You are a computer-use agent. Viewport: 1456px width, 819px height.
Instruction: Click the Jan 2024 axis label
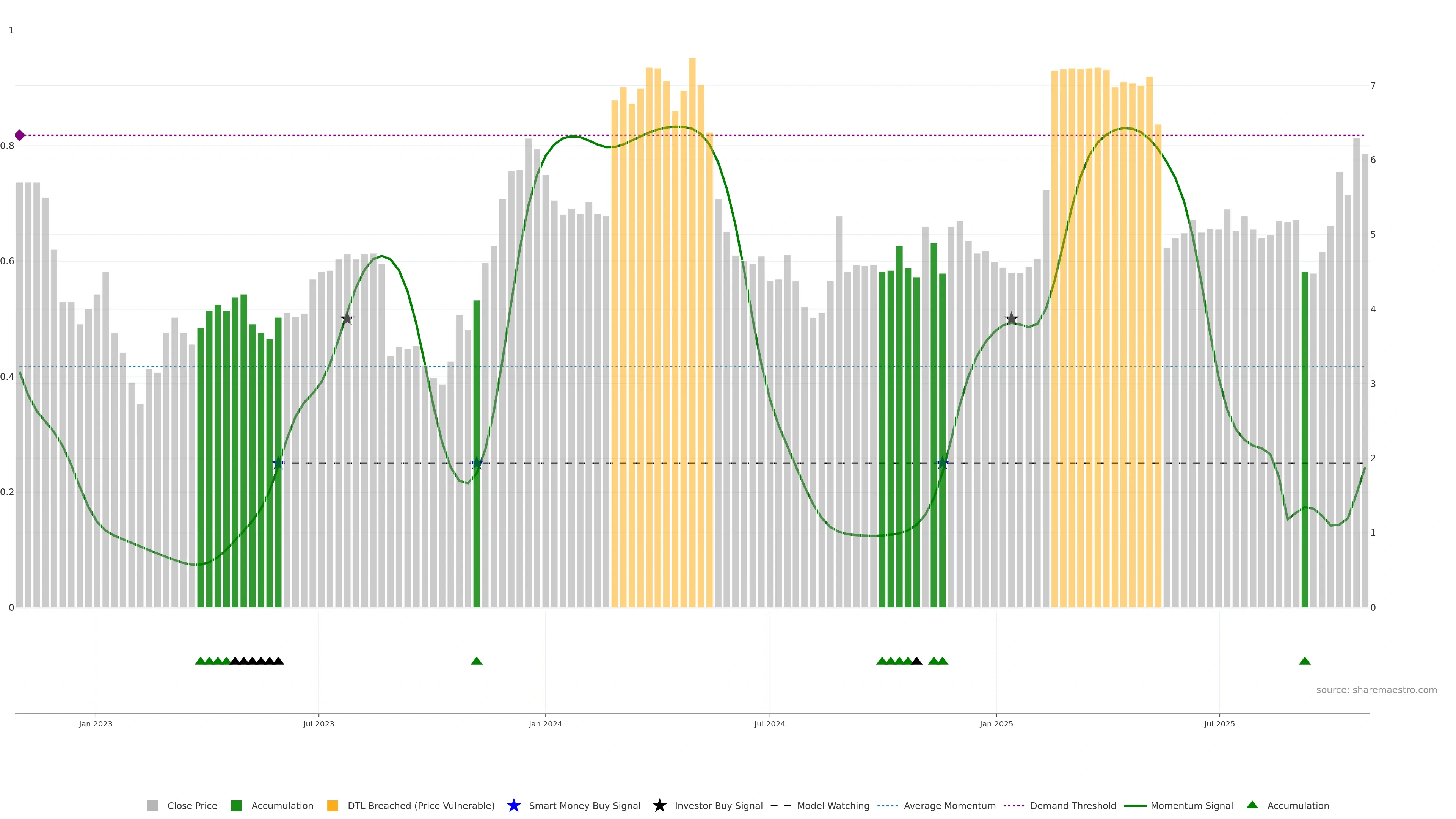coord(545,723)
